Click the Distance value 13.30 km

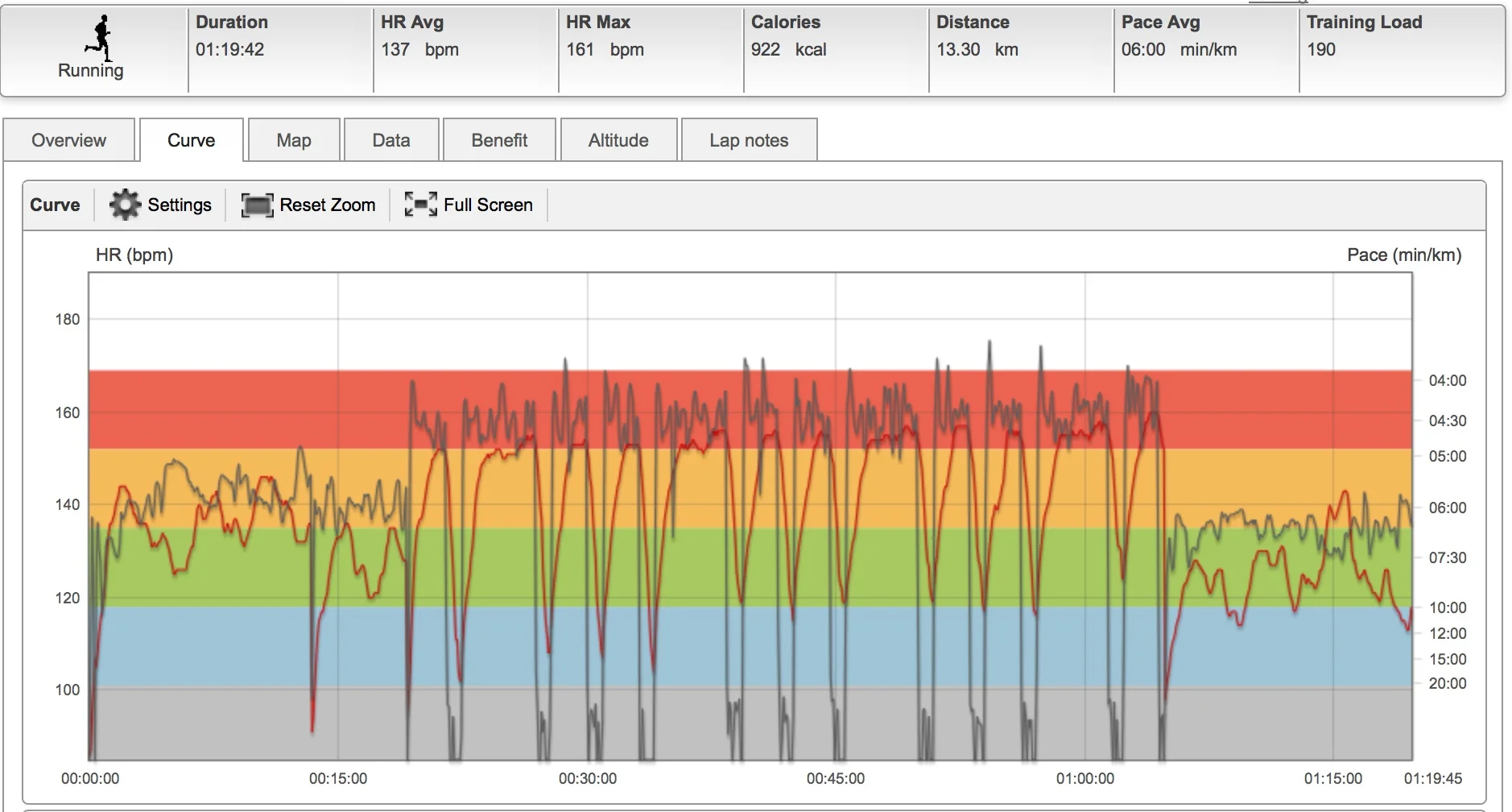tap(977, 49)
